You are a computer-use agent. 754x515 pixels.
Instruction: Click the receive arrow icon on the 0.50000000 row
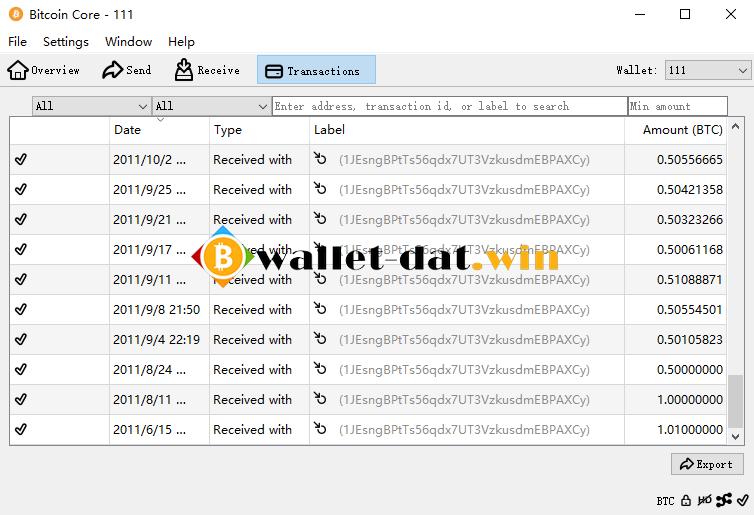(x=320, y=368)
